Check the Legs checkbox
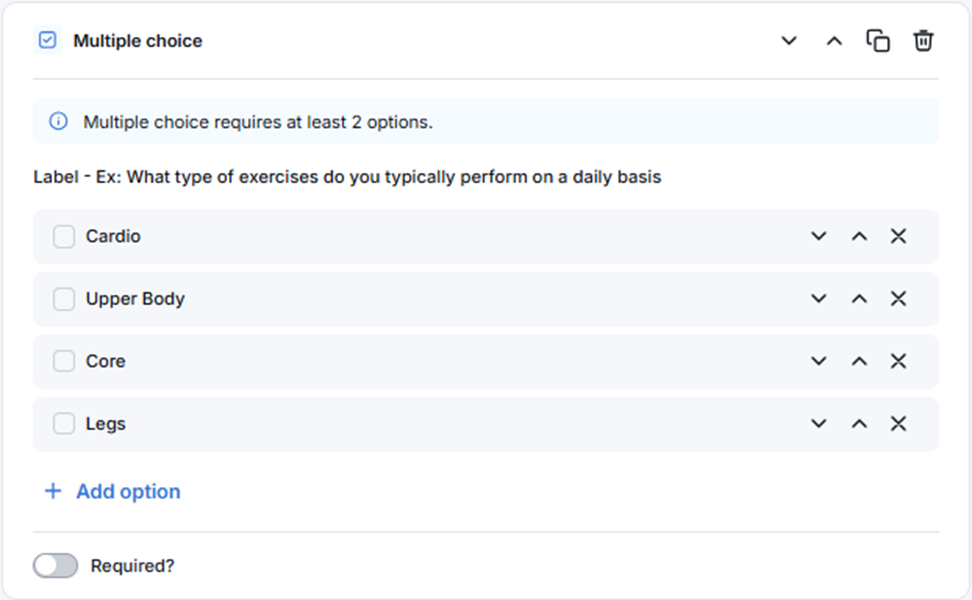Image resolution: width=972 pixels, height=600 pixels. coord(64,424)
